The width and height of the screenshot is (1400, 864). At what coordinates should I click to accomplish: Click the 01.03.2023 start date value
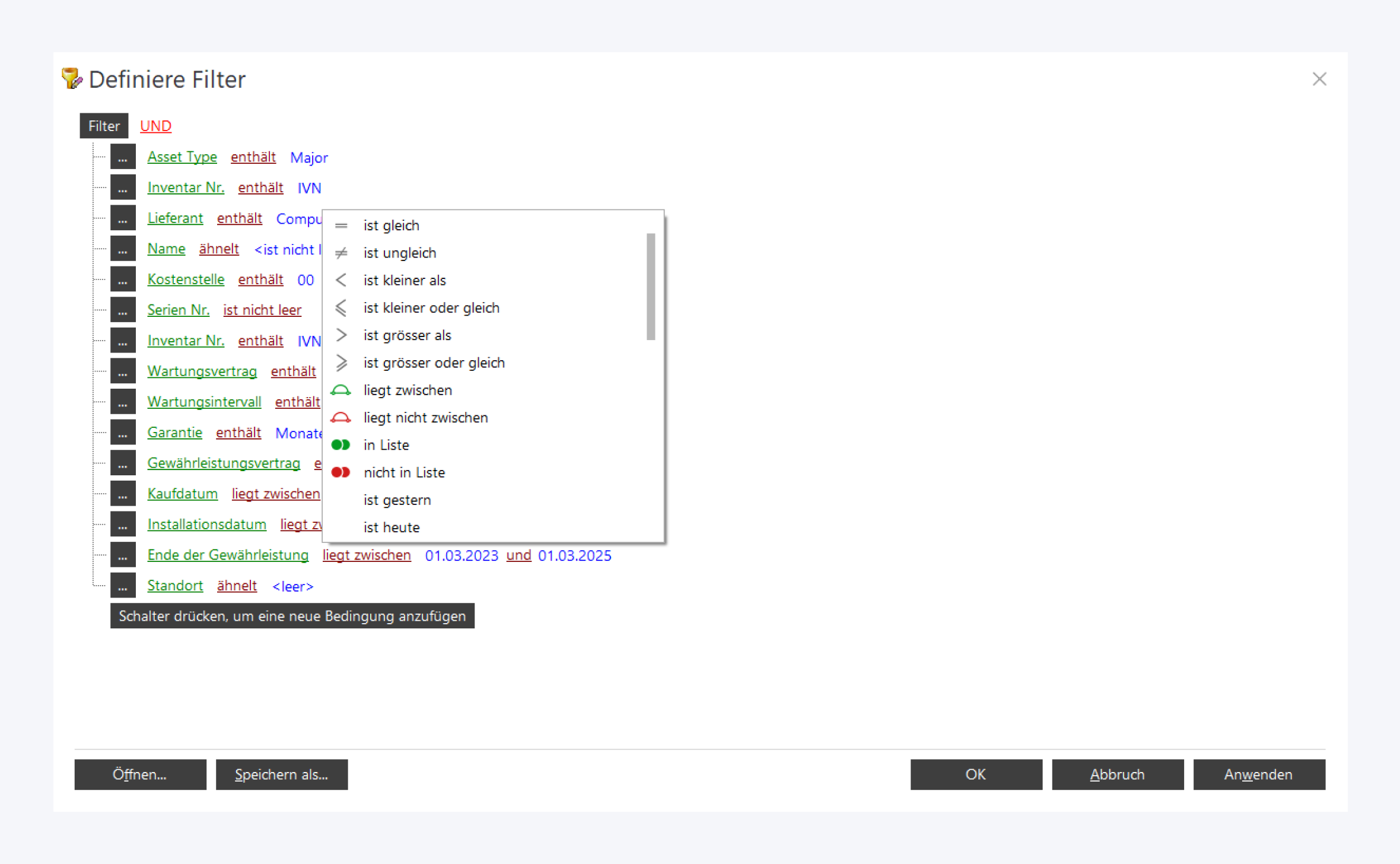462,556
